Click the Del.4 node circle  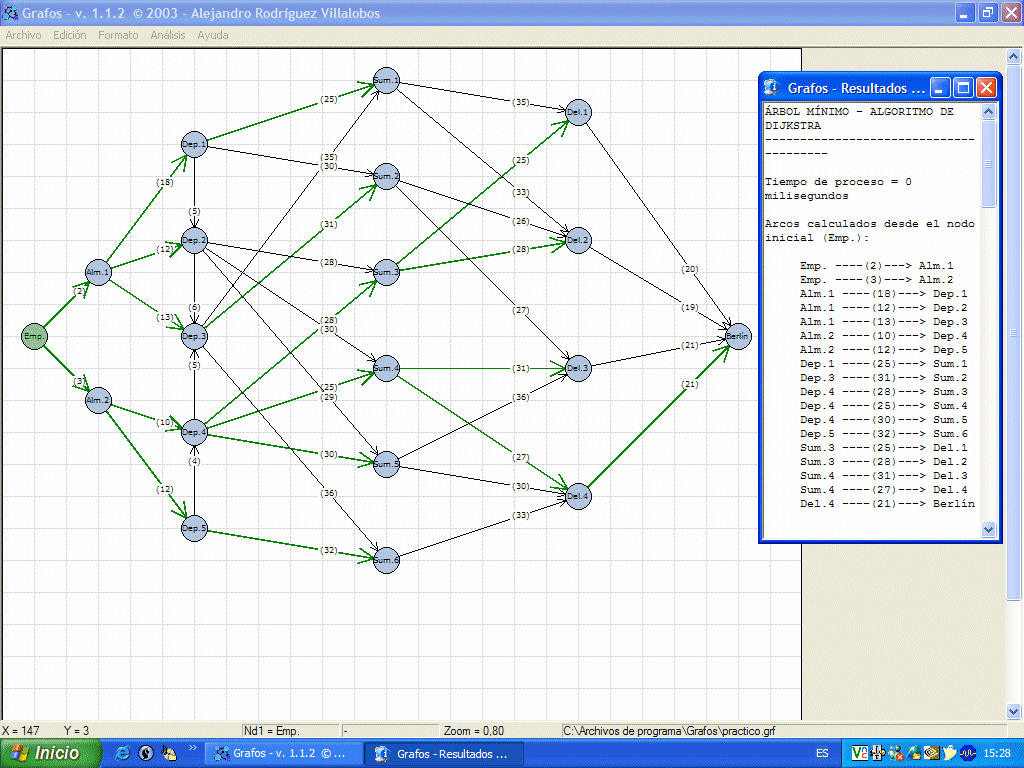[579, 496]
